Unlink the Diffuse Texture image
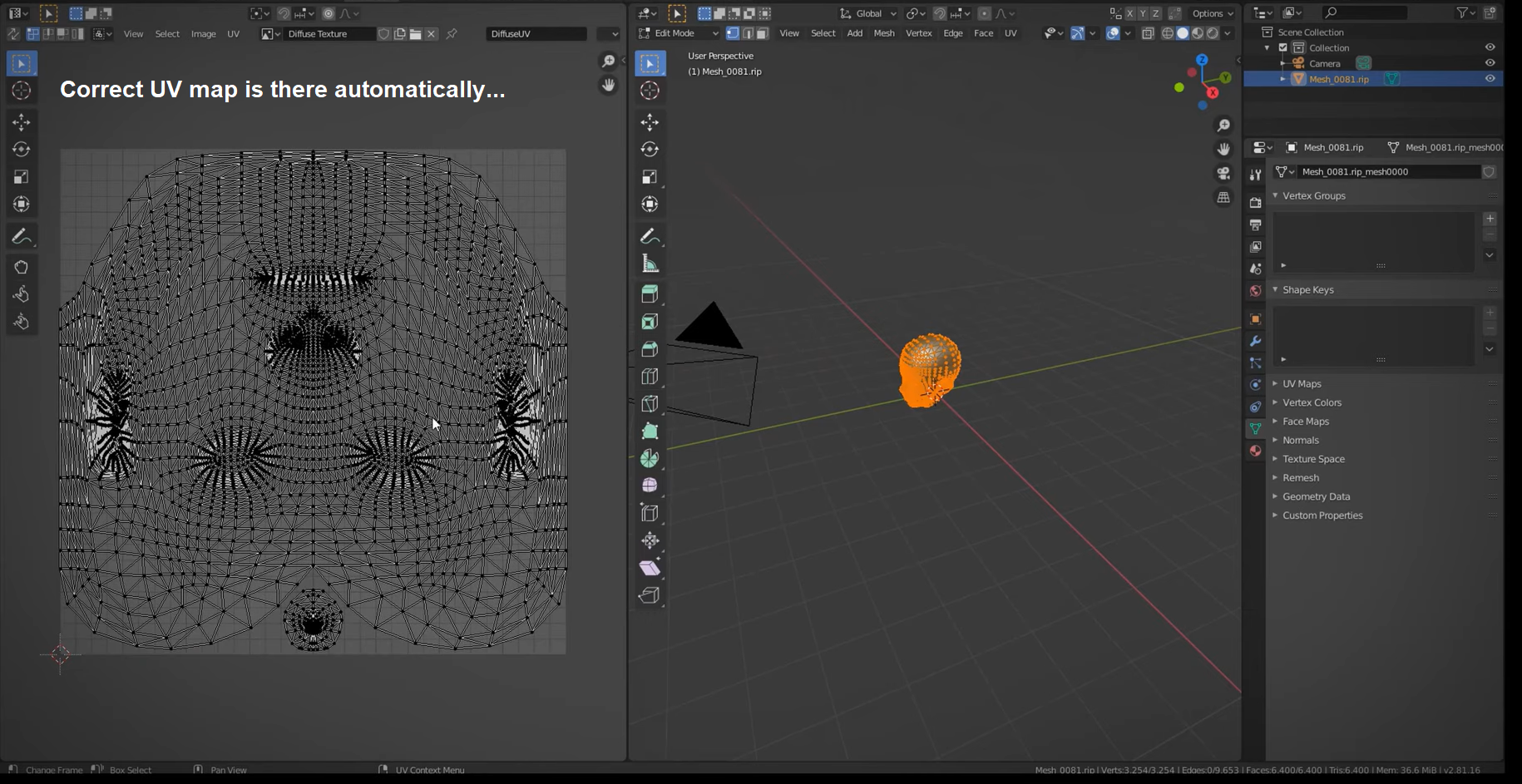This screenshot has width=1522, height=784. (431, 34)
